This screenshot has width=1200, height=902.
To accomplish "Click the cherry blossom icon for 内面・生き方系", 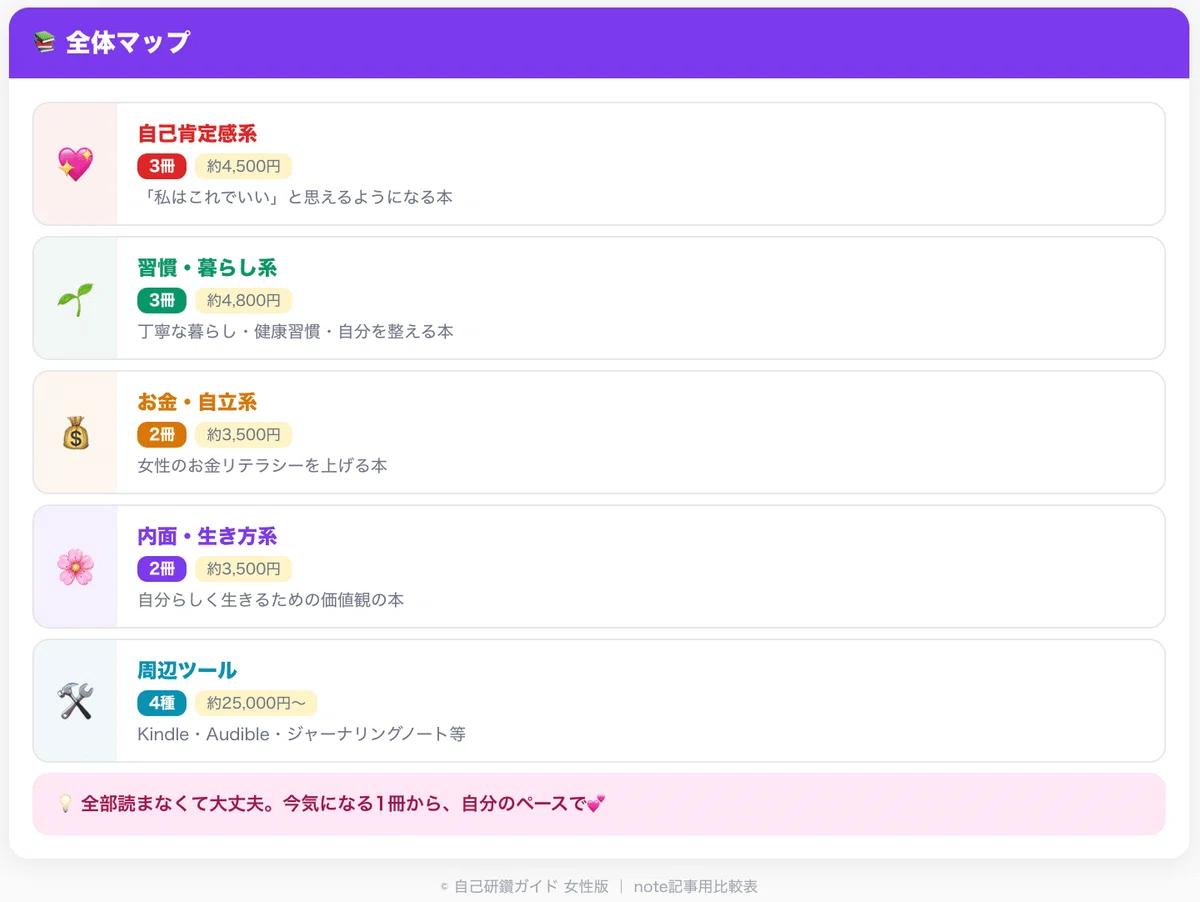I will pos(75,567).
